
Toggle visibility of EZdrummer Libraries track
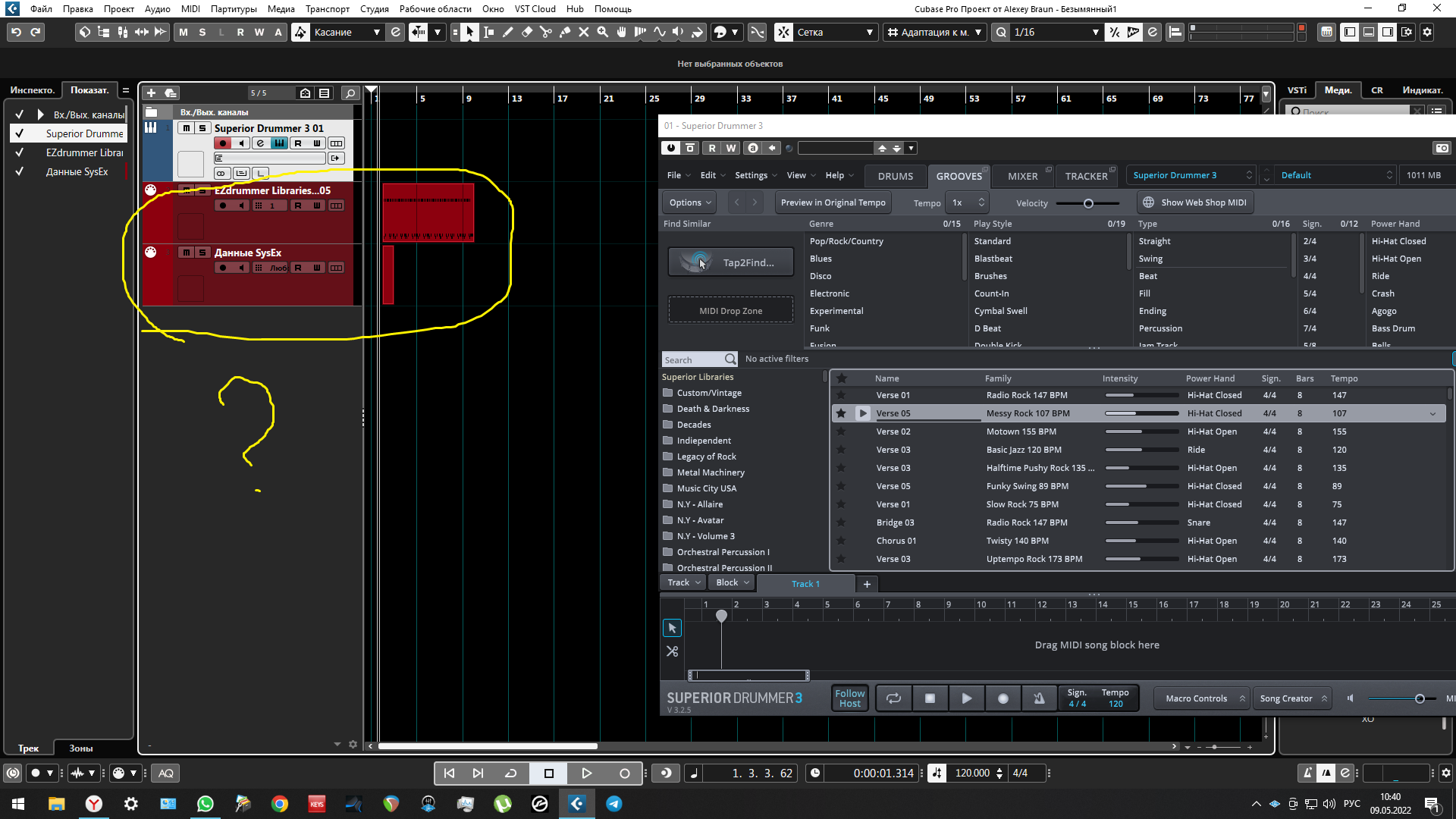tap(19, 152)
